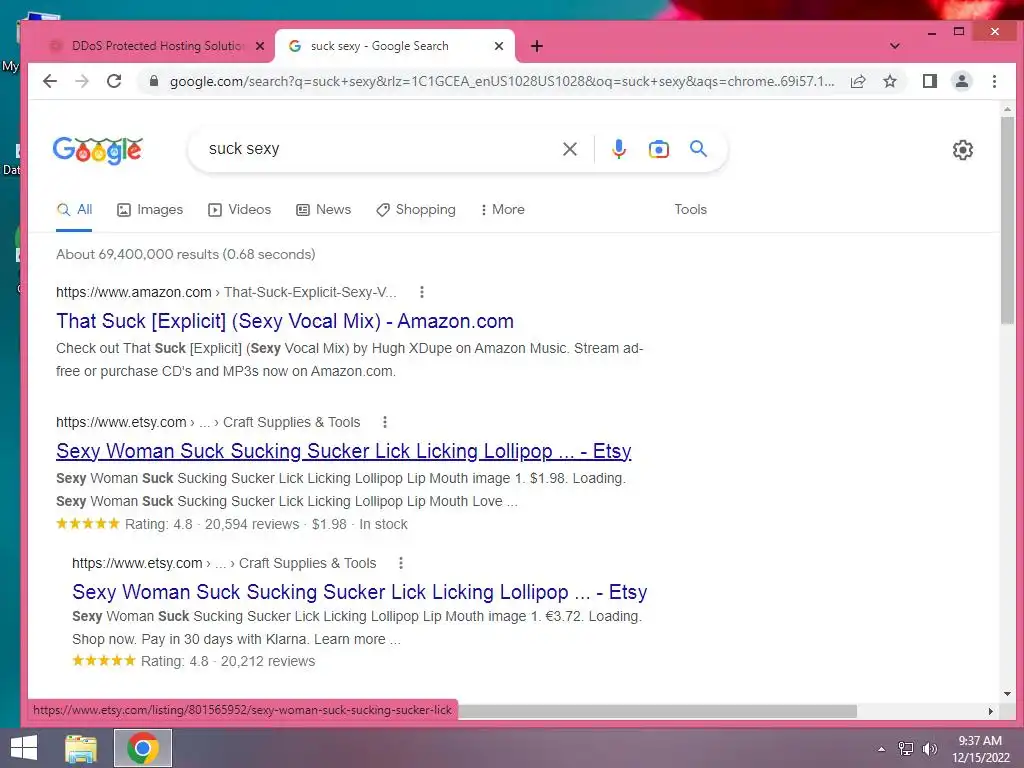Click horizontal scrollbar right arrow
Image resolution: width=1024 pixels, height=768 pixels.
(991, 711)
